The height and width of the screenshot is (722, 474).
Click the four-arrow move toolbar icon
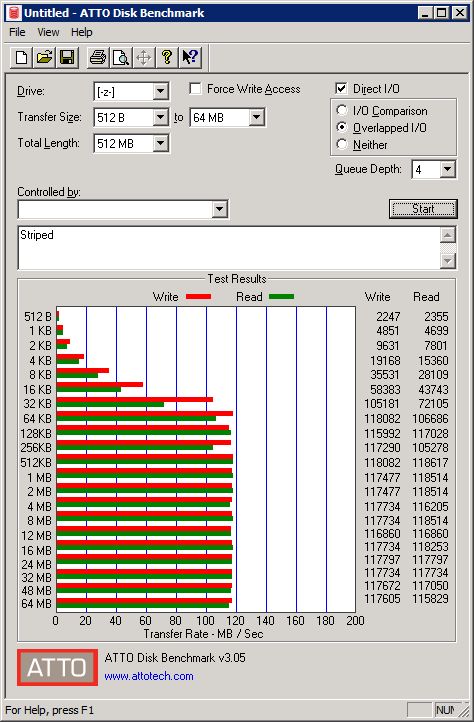click(x=144, y=58)
